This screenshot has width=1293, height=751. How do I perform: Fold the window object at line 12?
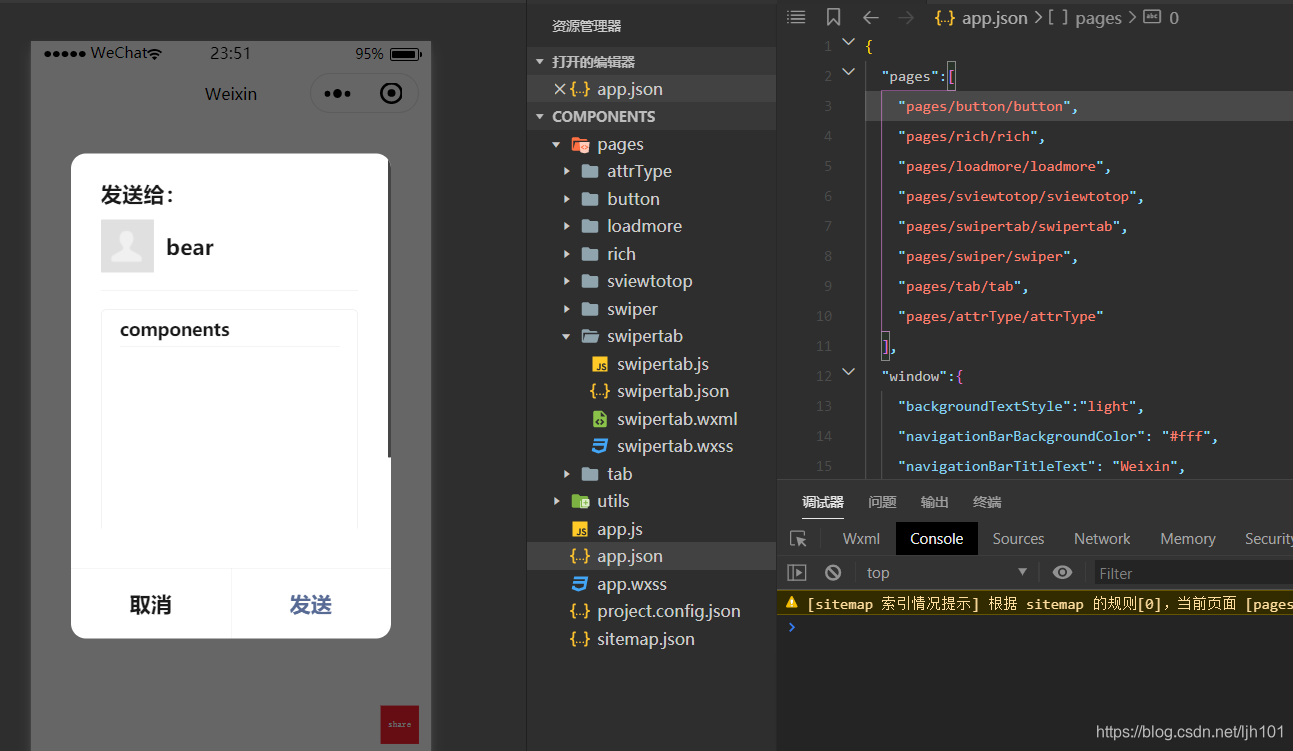[848, 372]
